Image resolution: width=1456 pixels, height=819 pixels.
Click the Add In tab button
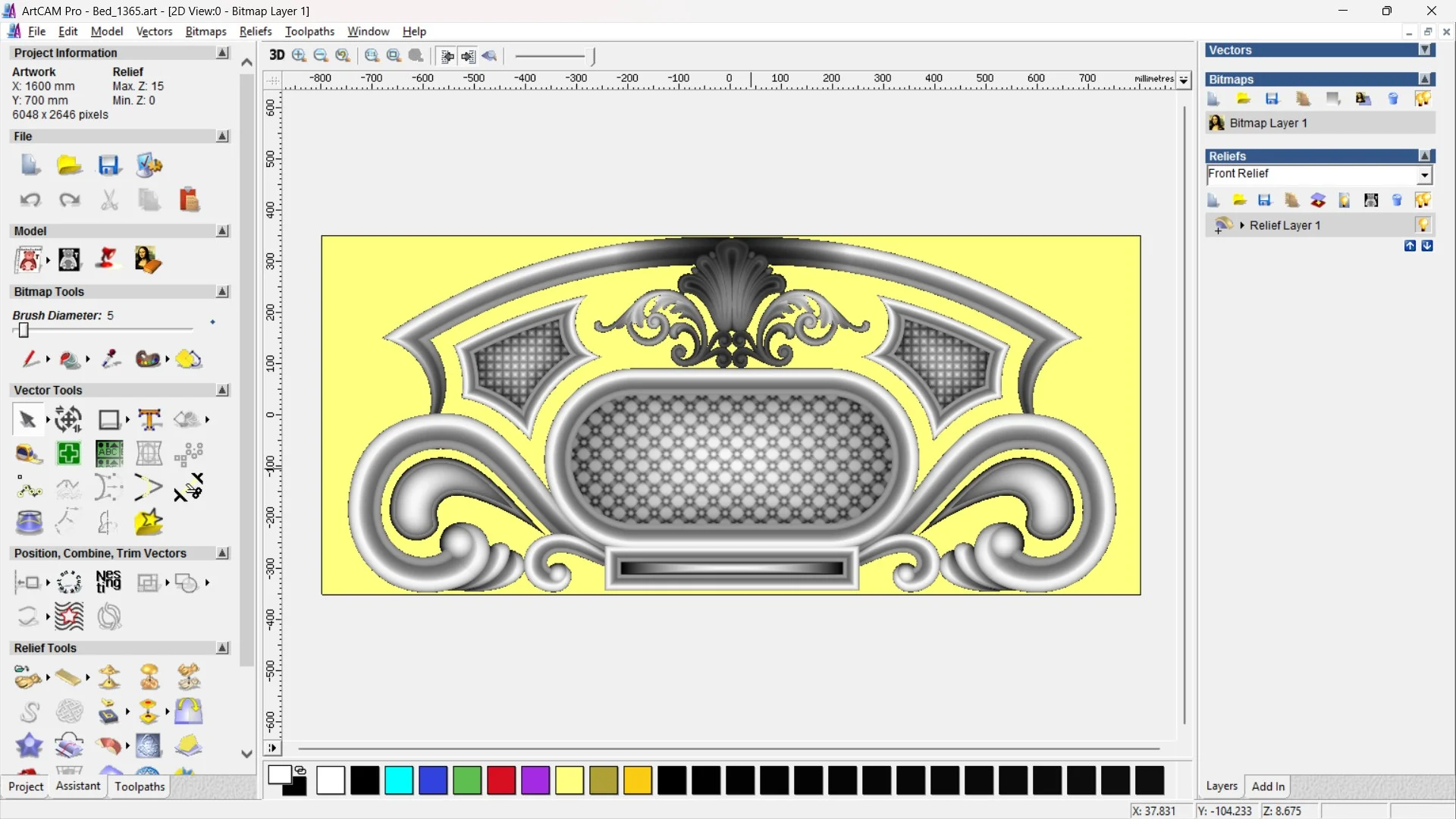(1268, 786)
